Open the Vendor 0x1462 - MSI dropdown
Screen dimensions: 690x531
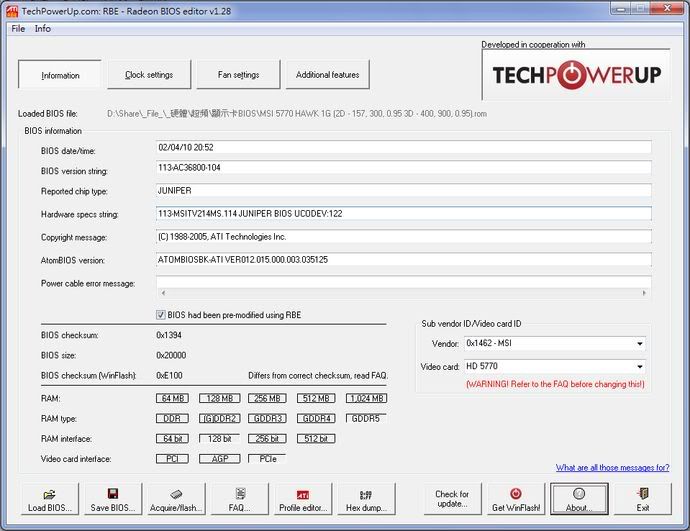pyautogui.click(x=555, y=343)
